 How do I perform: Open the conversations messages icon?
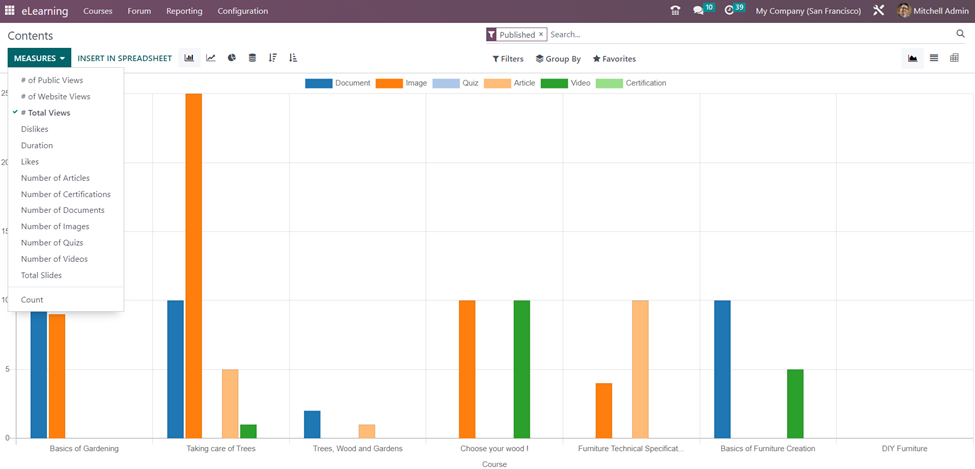(x=699, y=11)
